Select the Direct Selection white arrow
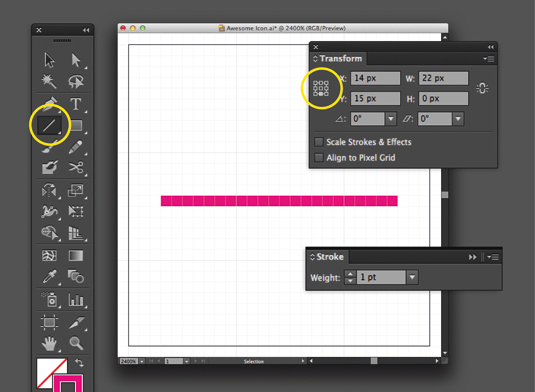This screenshot has height=392, width=535. coord(76,60)
